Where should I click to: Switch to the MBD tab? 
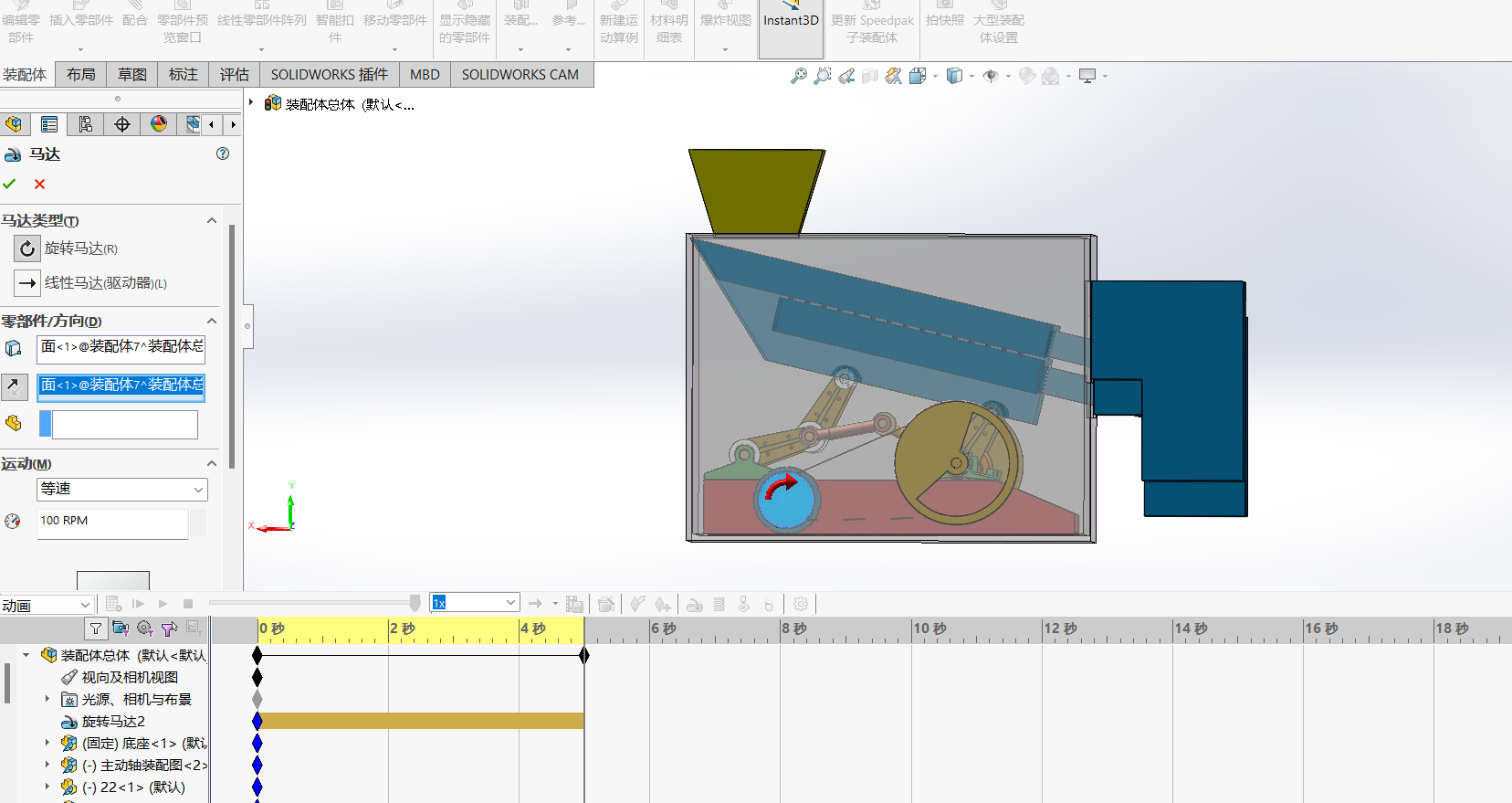tap(425, 75)
